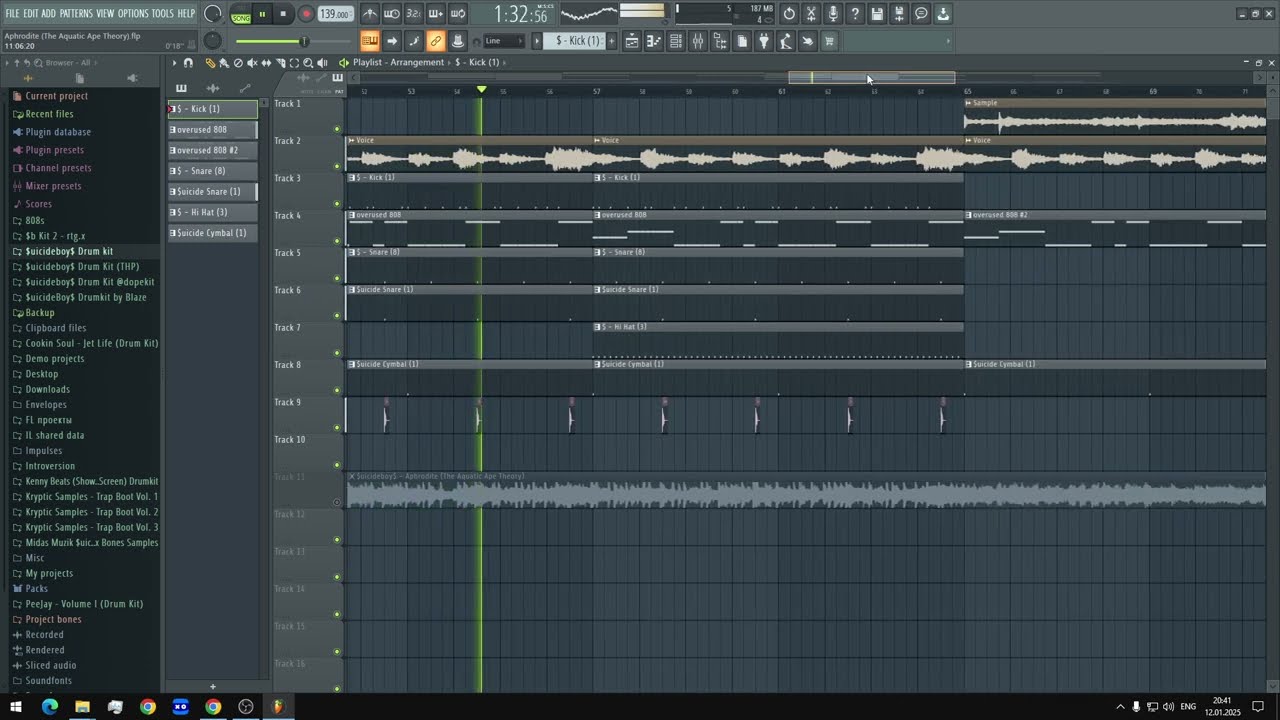Click the Undo history icon

tap(789, 14)
